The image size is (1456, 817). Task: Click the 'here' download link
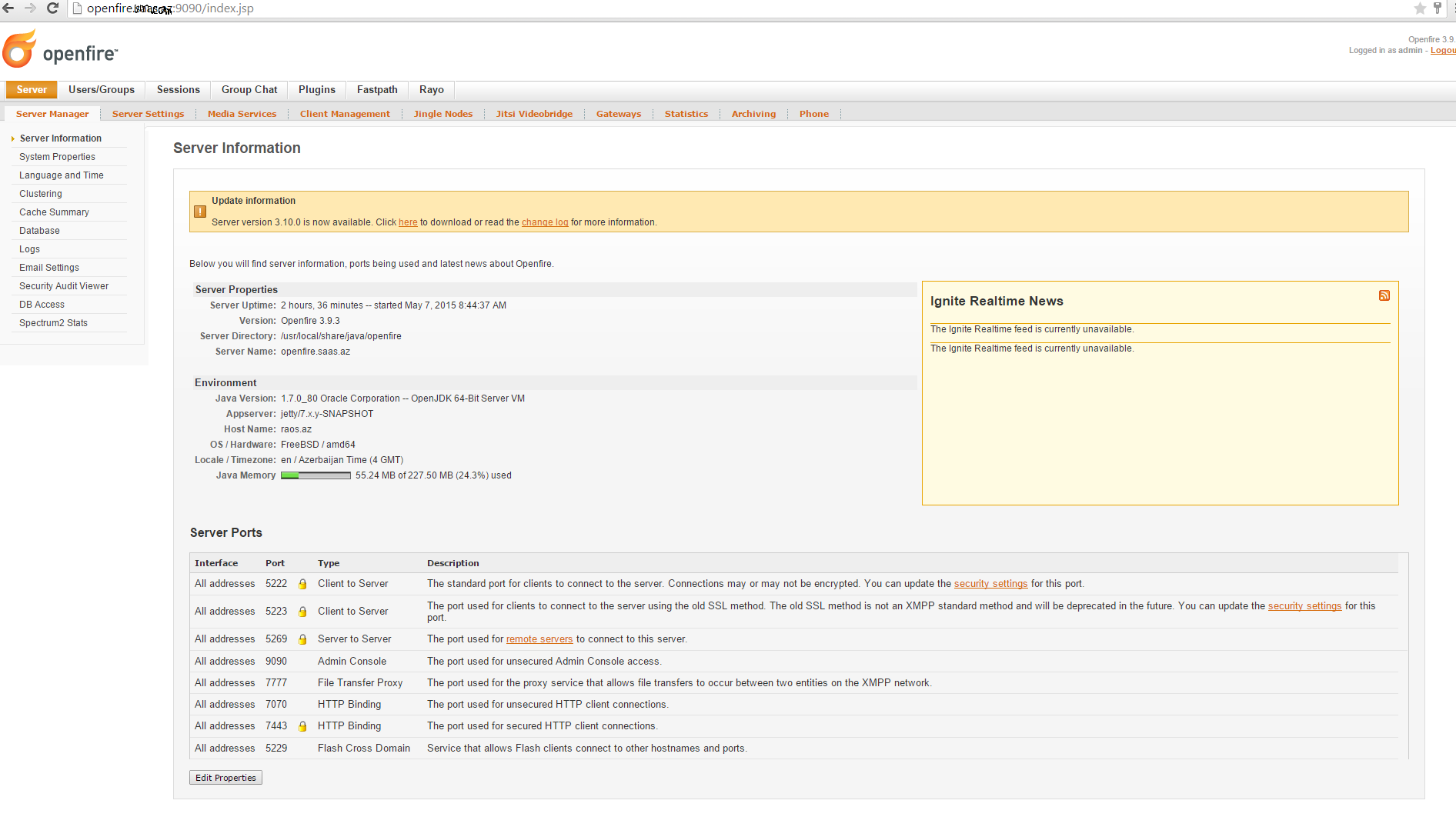click(408, 222)
